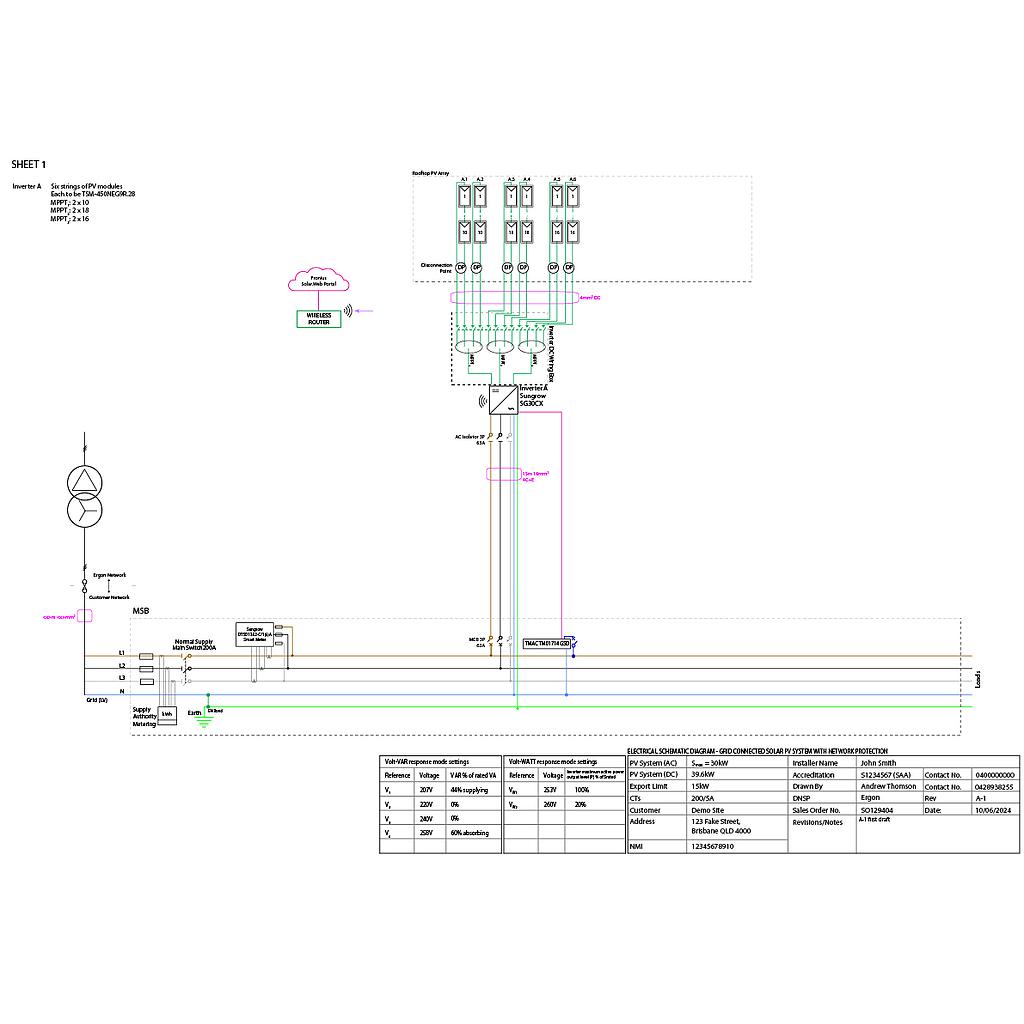The height and width of the screenshot is (1024, 1024).
Task: Click the wireless signal symbol beside the router
Action: [x=349, y=311]
